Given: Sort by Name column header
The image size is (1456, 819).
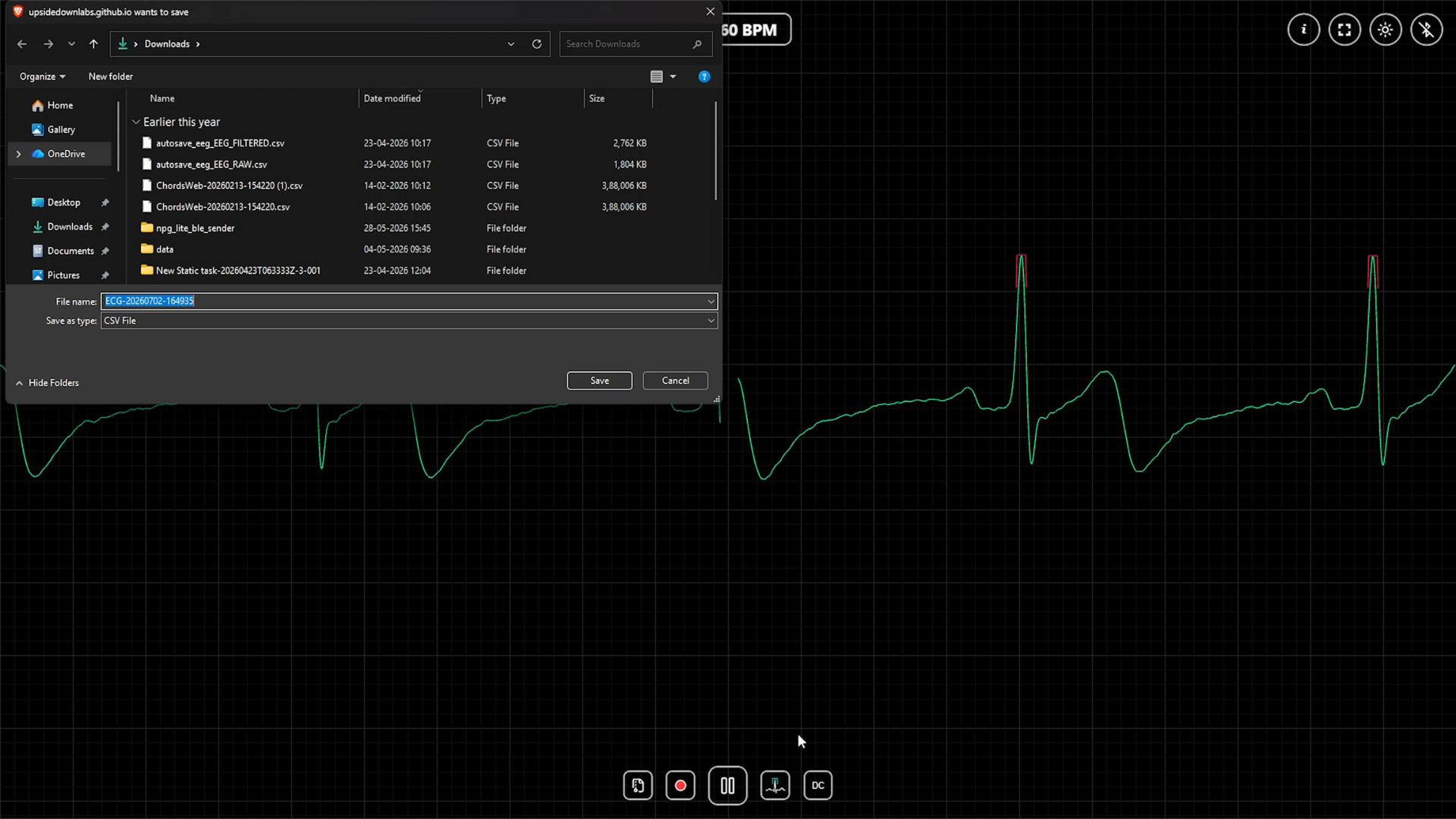Looking at the screenshot, I should 162,99.
